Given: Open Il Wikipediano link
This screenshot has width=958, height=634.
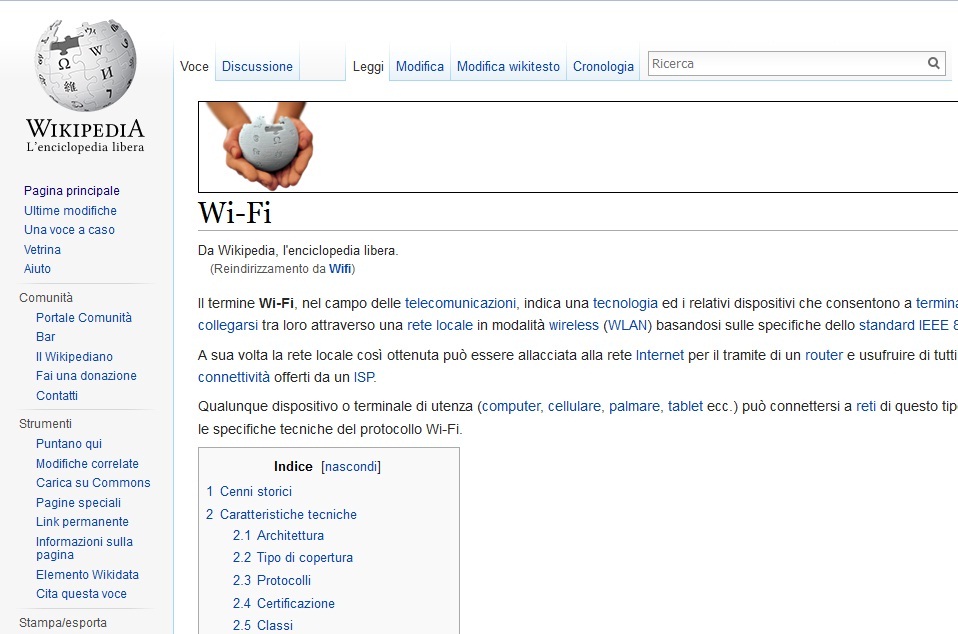Looking at the screenshot, I should tap(75, 357).
